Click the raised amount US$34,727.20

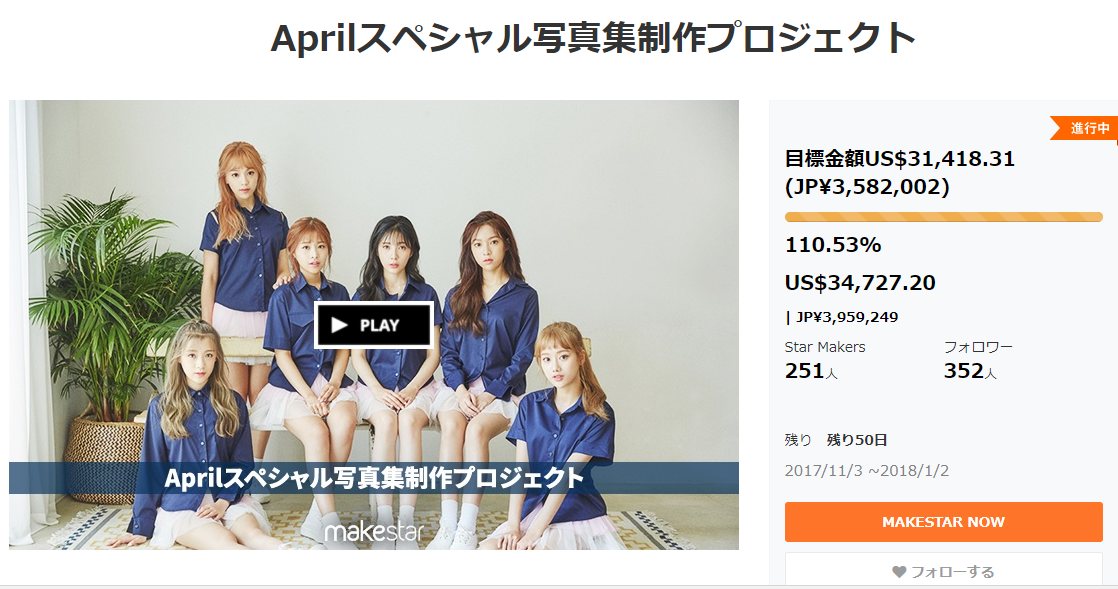click(x=860, y=283)
